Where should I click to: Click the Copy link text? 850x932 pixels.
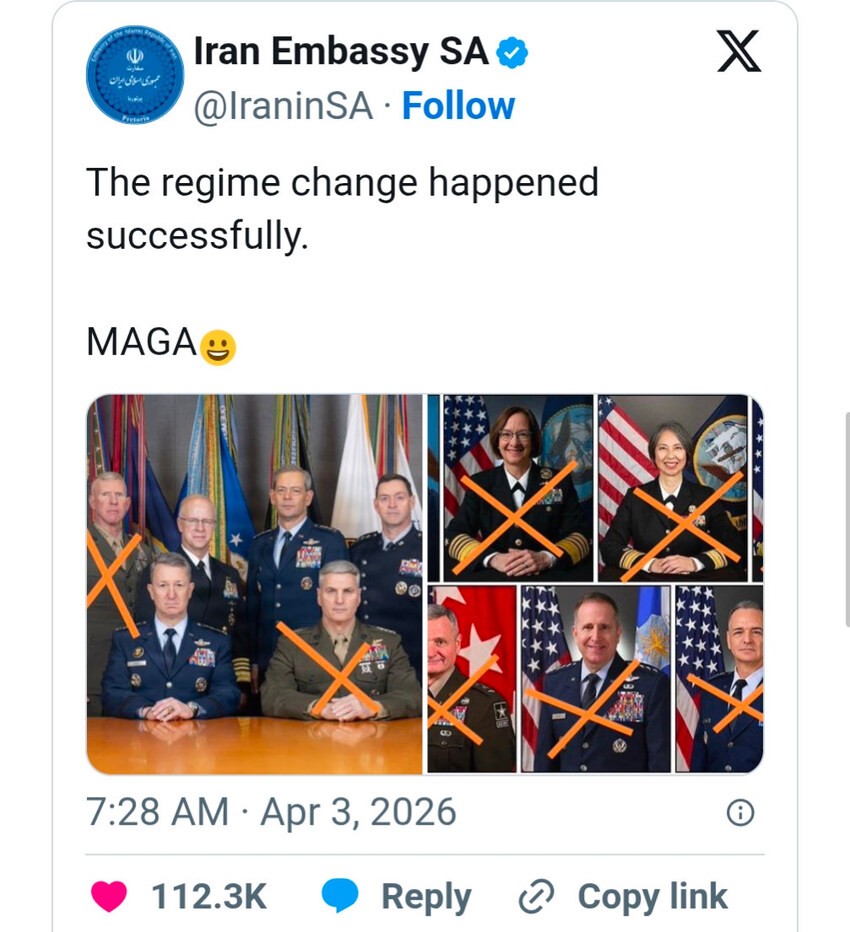(652, 896)
